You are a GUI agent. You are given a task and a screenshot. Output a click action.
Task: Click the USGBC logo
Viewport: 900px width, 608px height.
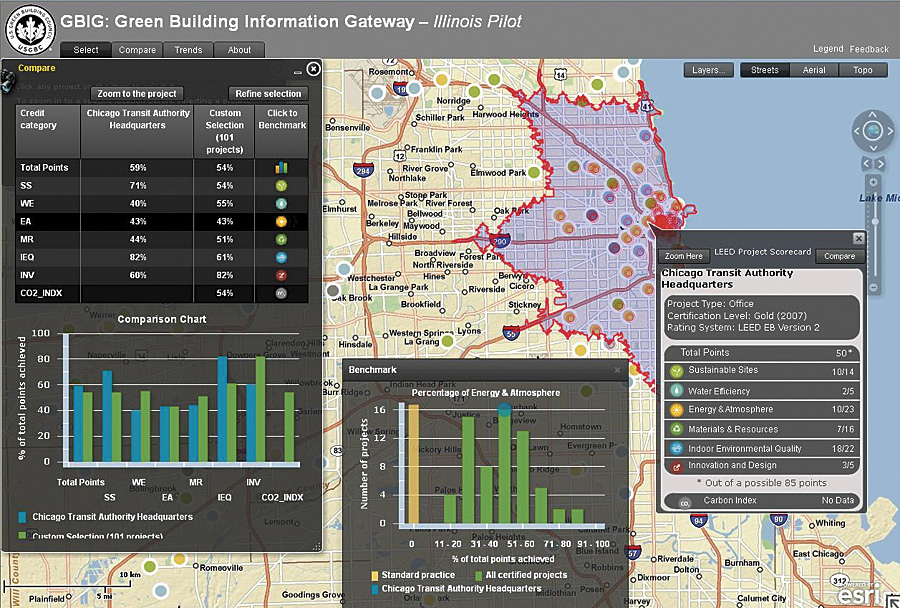[x=29, y=30]
